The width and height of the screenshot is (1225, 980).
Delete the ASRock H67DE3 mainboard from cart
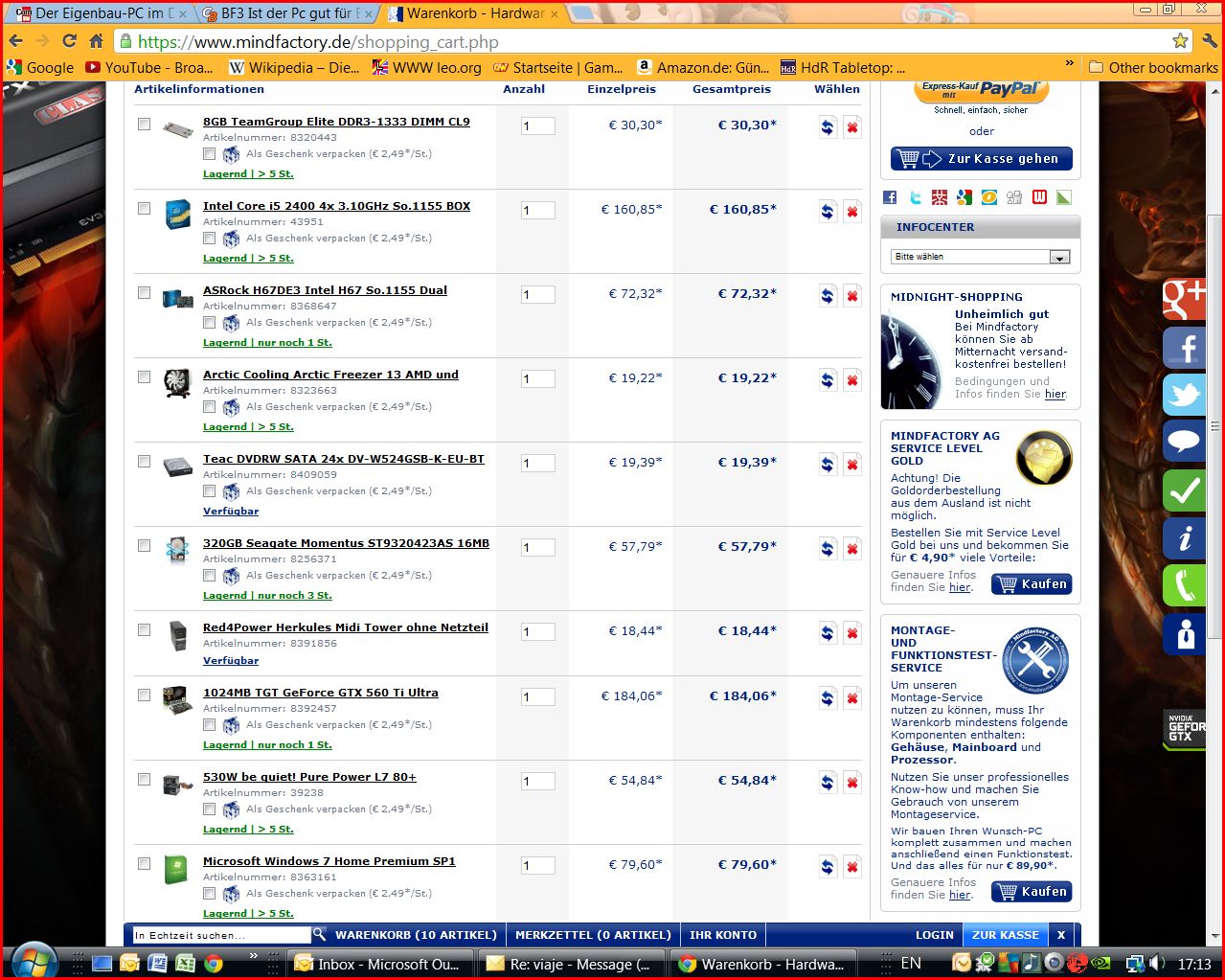(x=851, y=295)
